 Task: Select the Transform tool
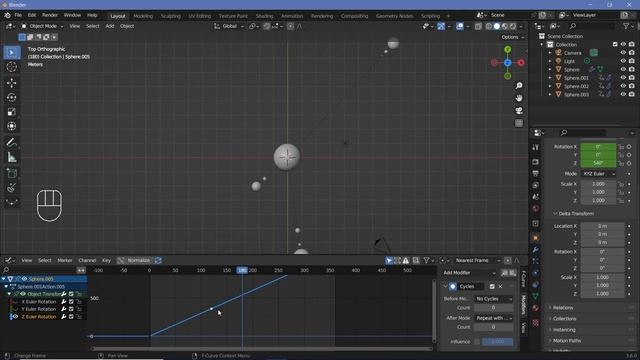(x=11, y=126)
